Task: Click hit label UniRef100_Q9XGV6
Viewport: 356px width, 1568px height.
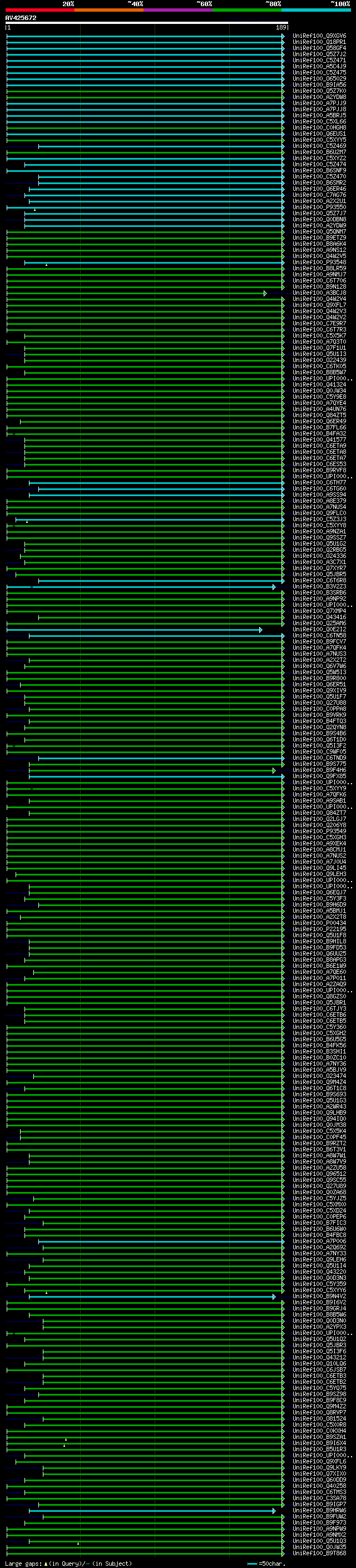Action: click(x=319, y=36)
